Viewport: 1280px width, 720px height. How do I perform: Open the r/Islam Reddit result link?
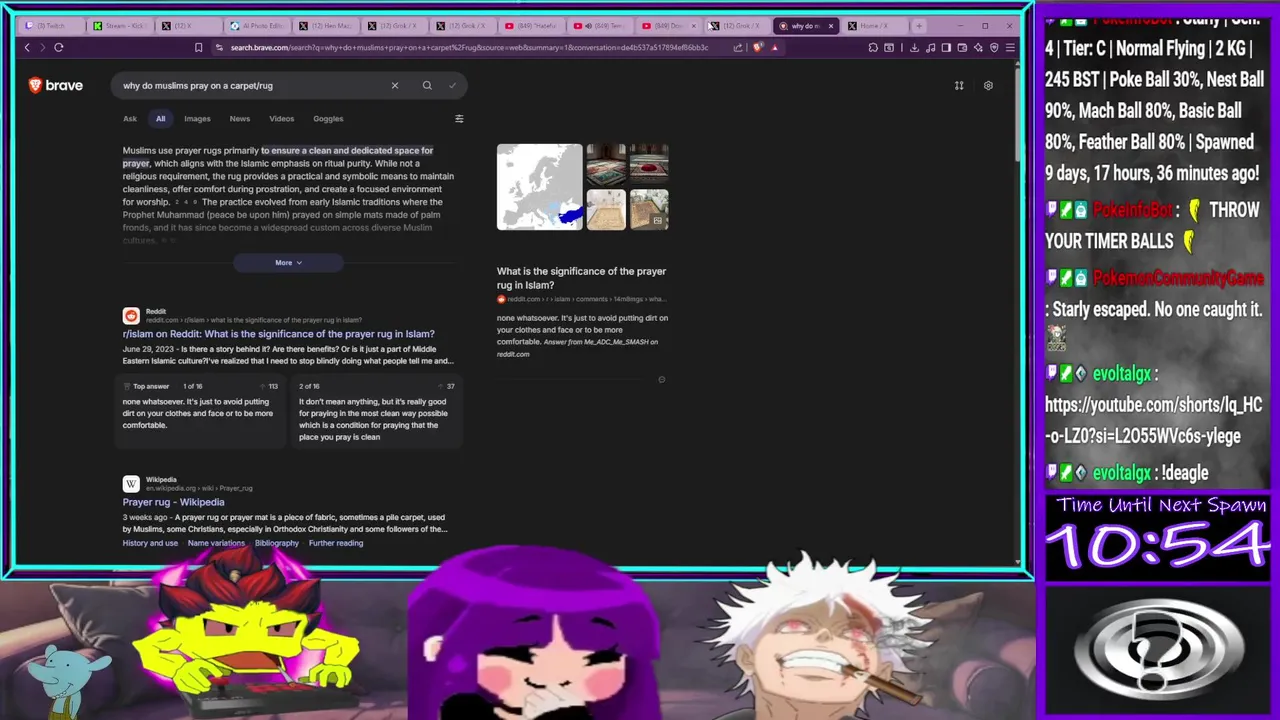[278, 334]
